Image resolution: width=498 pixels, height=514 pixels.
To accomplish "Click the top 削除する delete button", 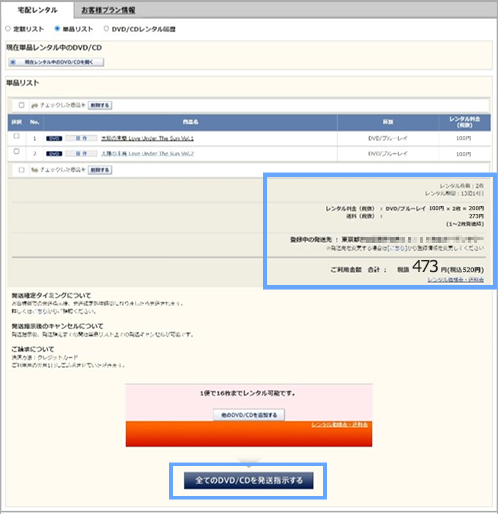I will 100,105.
